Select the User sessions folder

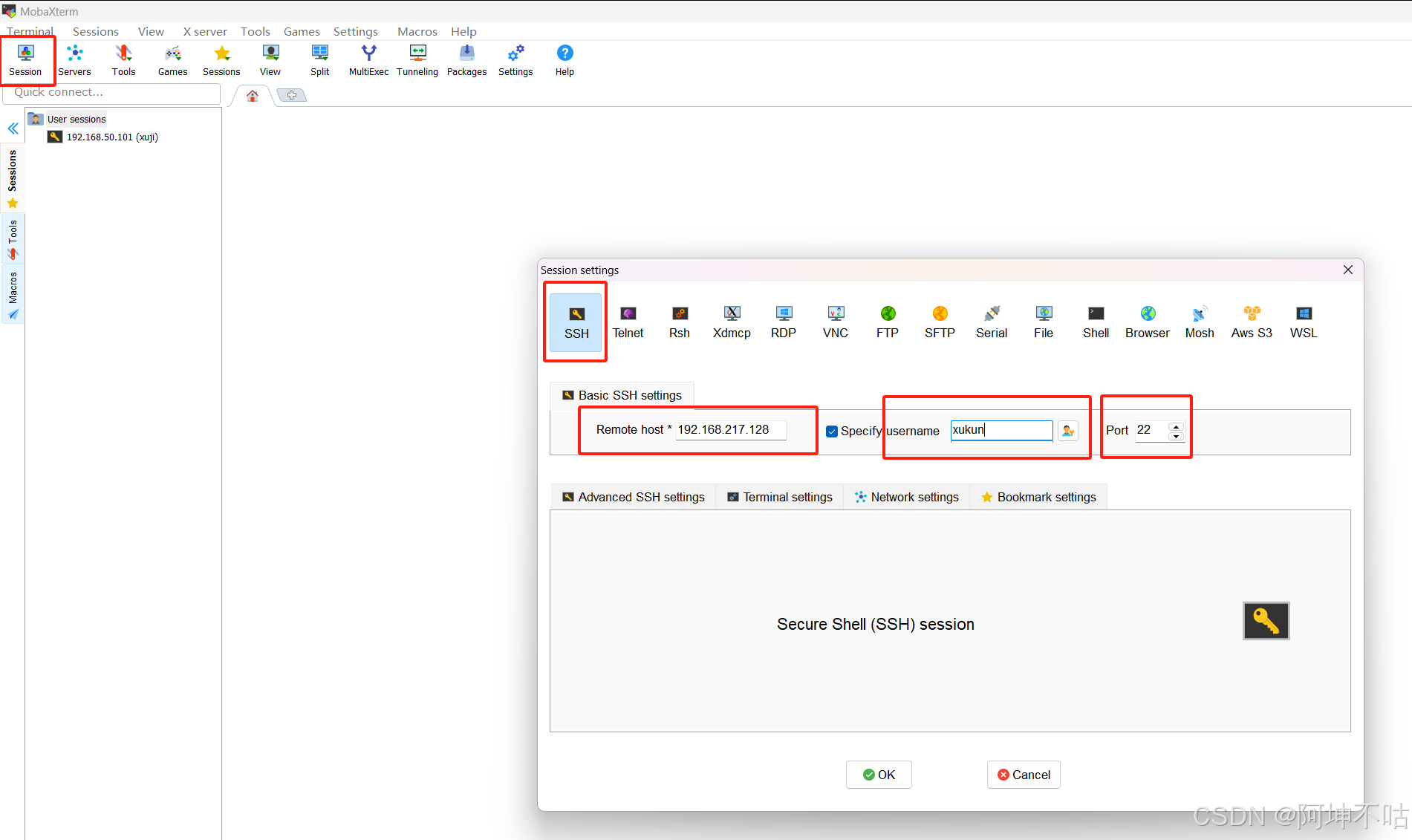[68, 119]
